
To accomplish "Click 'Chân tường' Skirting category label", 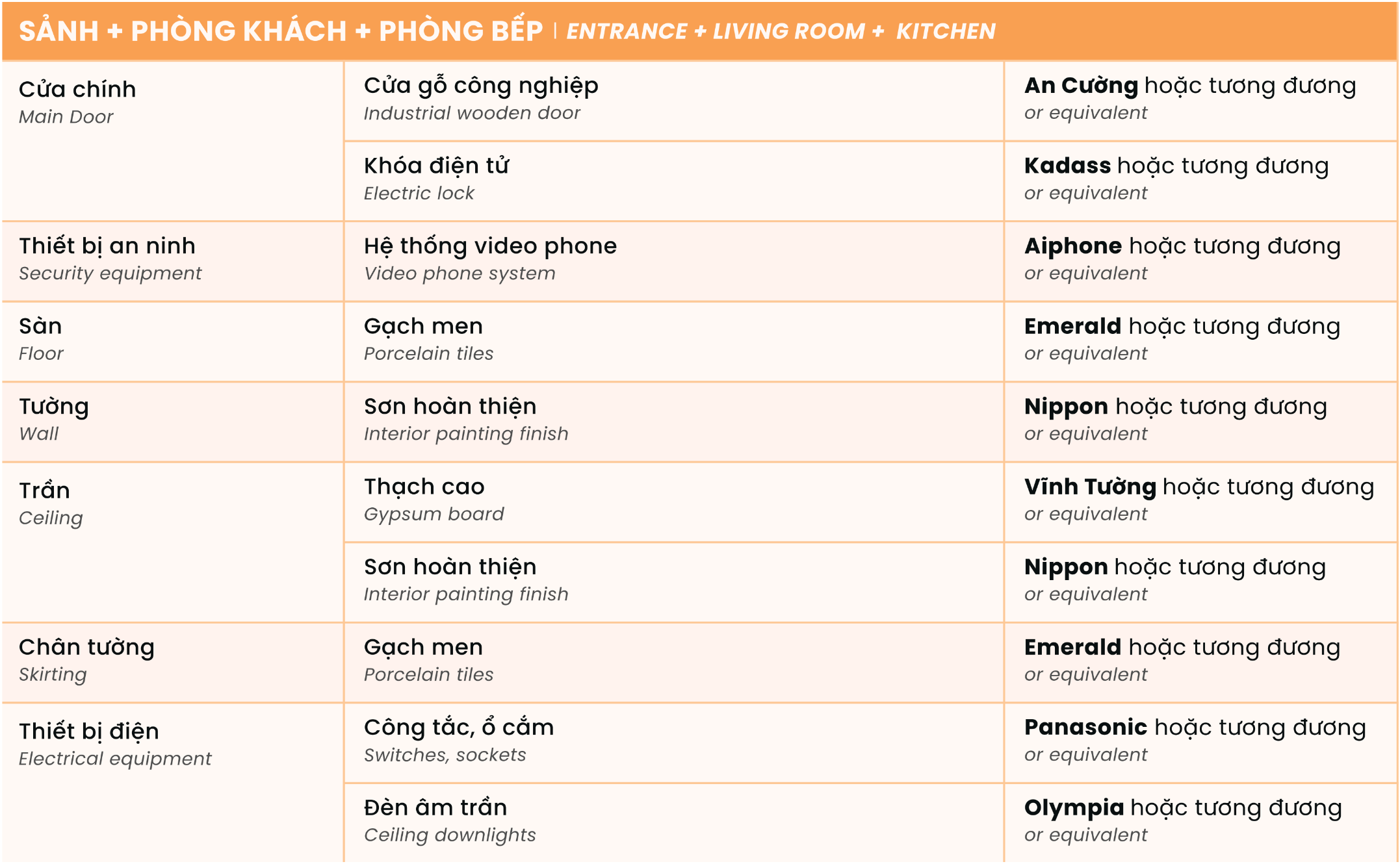I will click(x=86, y=648).
